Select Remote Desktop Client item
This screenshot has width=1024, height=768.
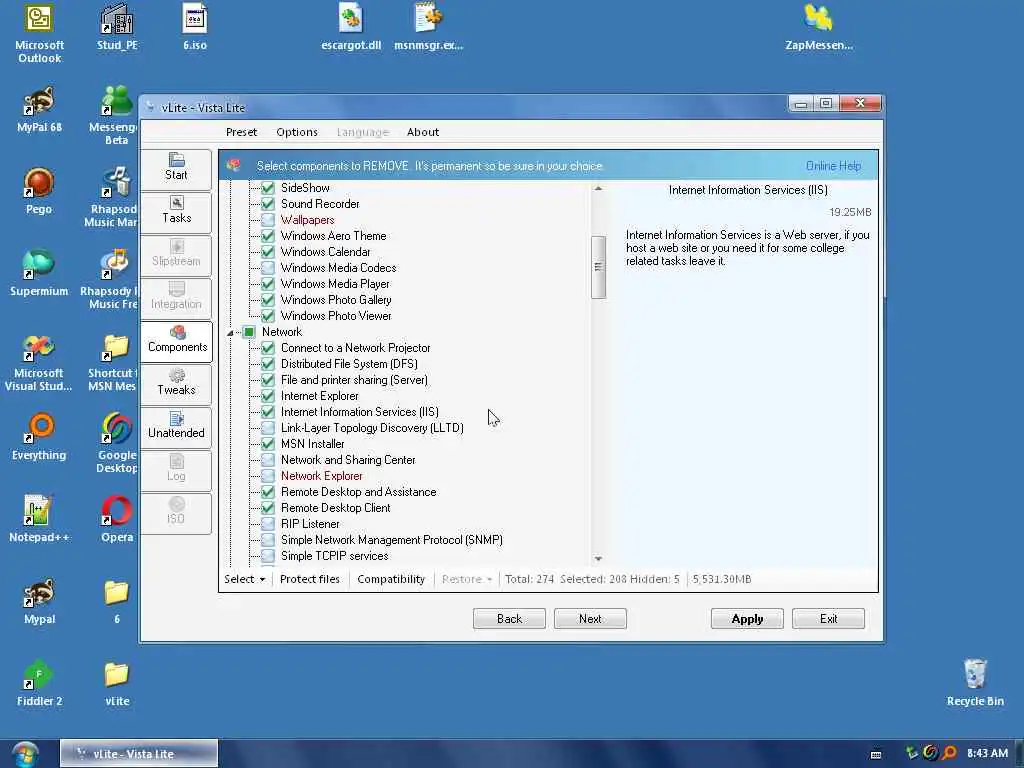pyautogui.click(x=336, y=508)
